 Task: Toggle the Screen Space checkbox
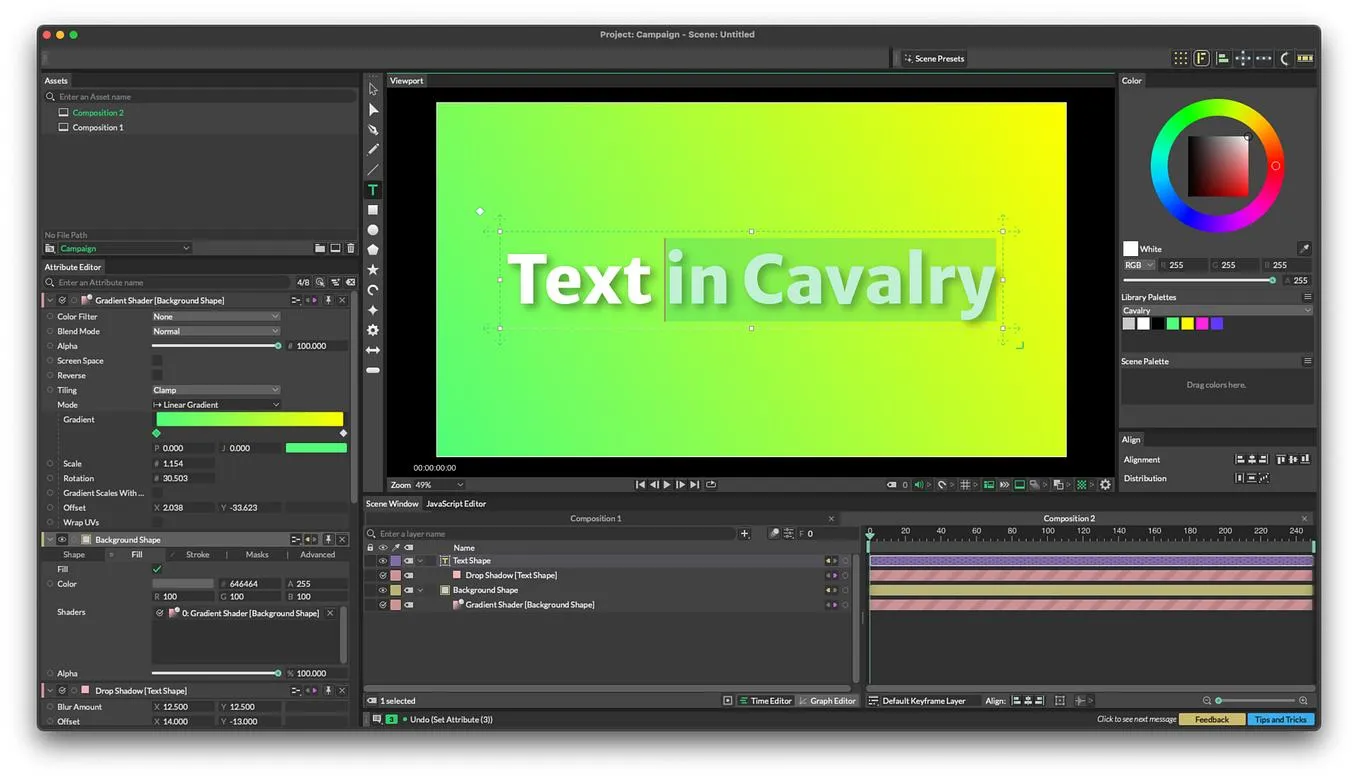click(157, 361)
